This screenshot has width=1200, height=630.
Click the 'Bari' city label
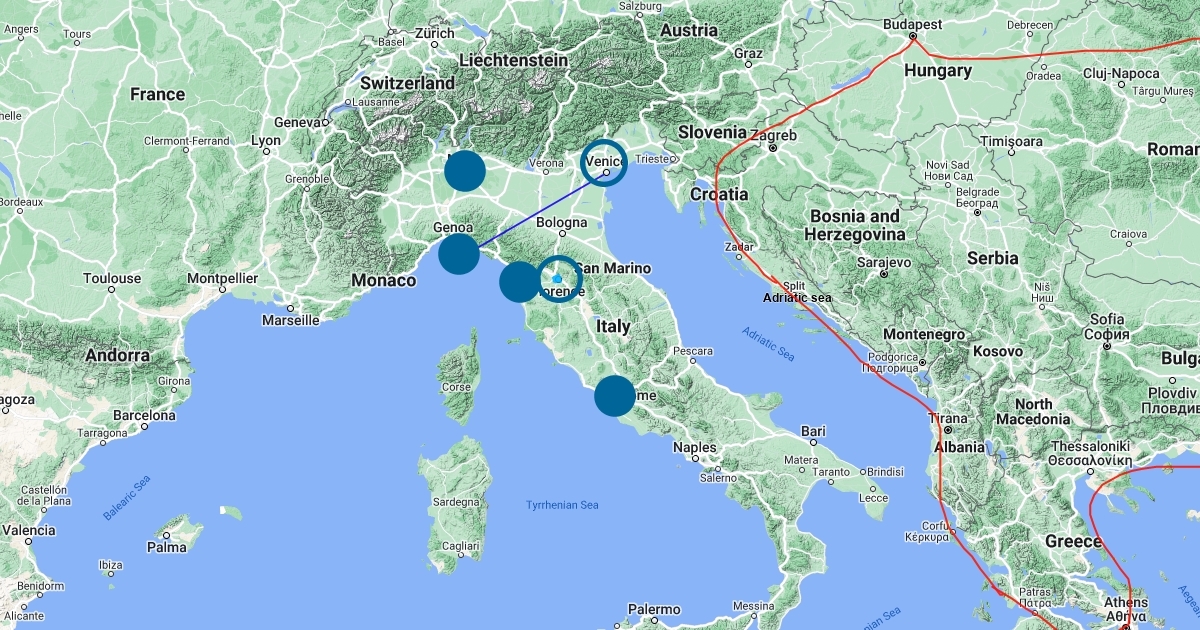pos(812,431)
